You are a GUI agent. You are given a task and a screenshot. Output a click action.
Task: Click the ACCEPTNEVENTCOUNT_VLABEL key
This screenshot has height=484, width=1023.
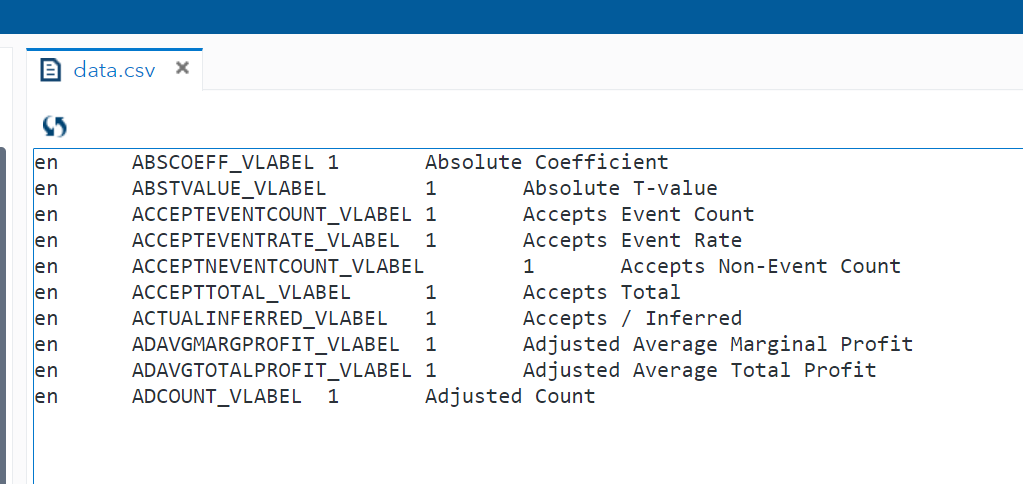pos(278,266)
